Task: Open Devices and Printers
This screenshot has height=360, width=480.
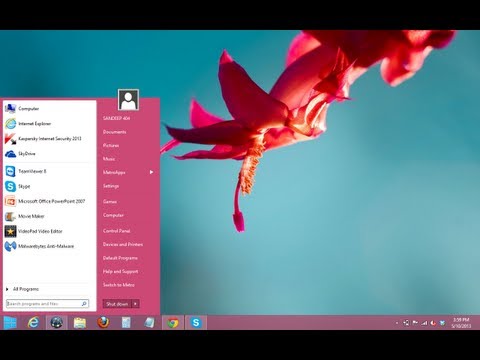Action: point(123,244)
